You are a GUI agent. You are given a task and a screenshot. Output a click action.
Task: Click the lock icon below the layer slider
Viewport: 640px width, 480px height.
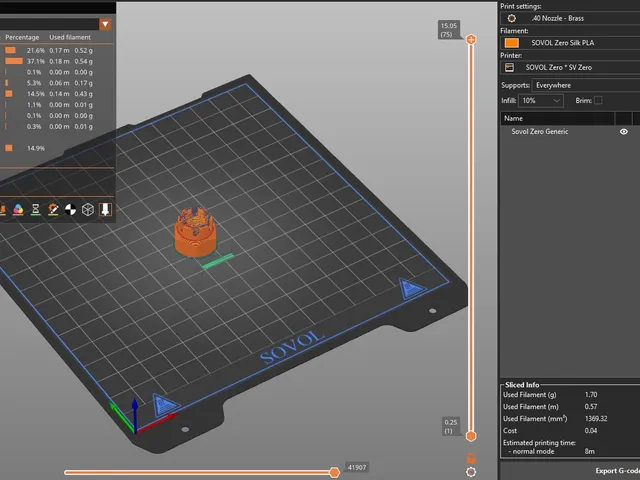(x=471, y=458)
